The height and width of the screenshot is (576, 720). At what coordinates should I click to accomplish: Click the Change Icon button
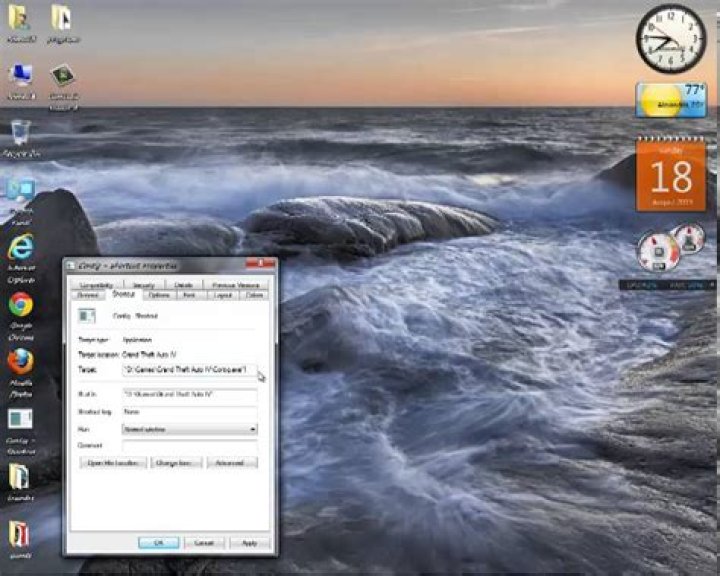click(x=176, y=463)
